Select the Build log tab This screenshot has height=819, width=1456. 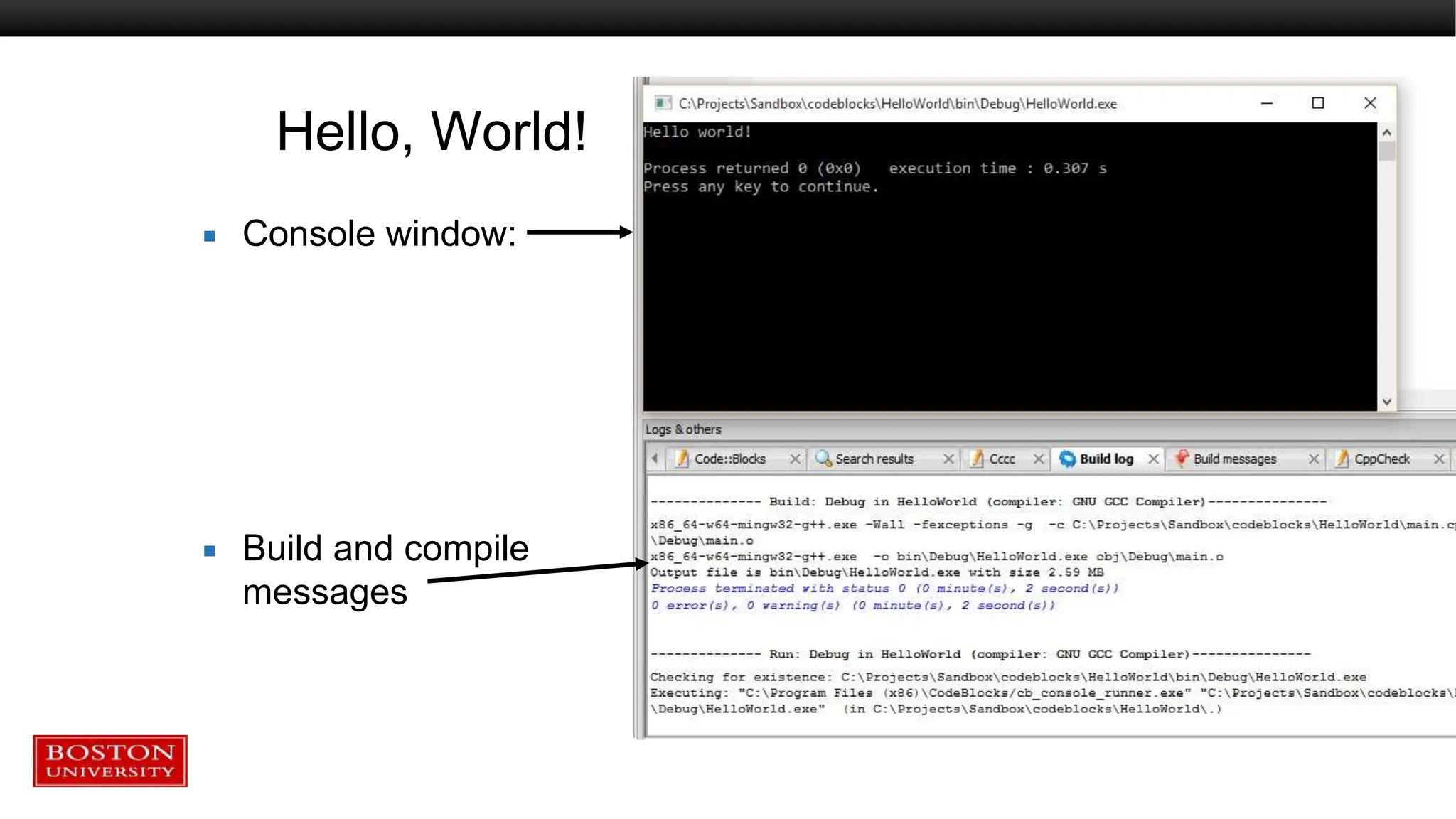pyautogui.click(x=1106, y=459)
